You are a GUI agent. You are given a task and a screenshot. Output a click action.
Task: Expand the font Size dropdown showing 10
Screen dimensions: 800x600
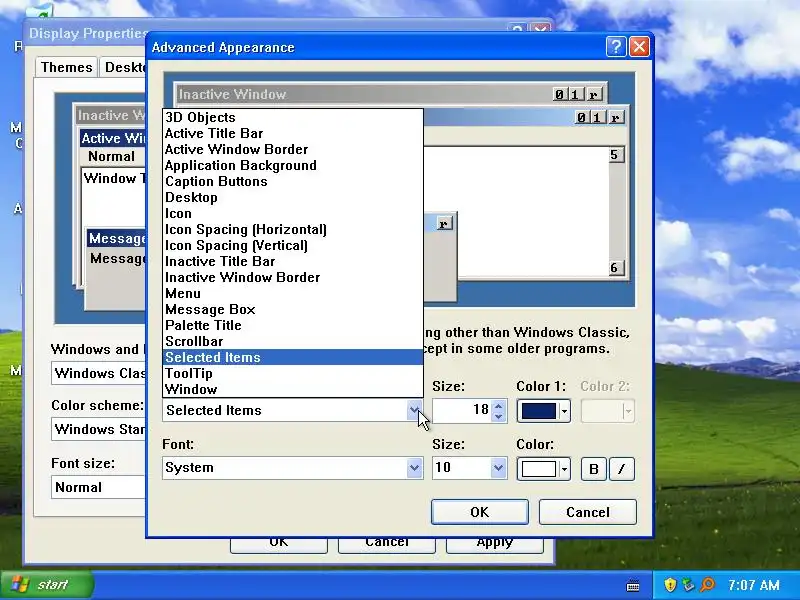(x=498, y=468)
